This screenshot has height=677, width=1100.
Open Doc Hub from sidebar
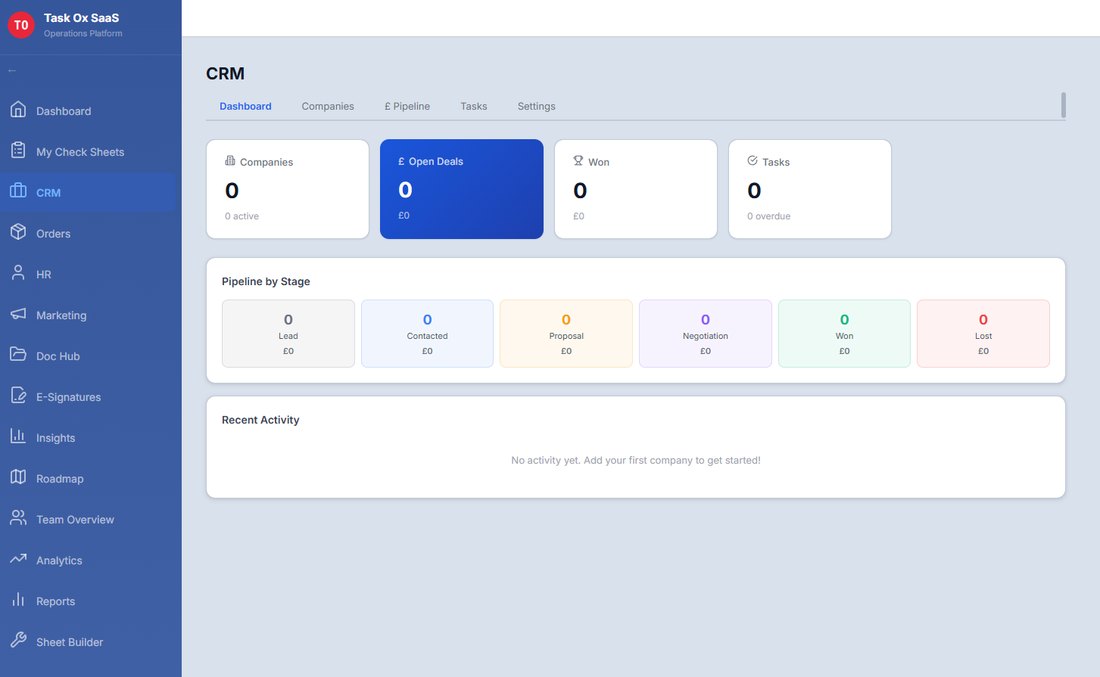point(88,356)
